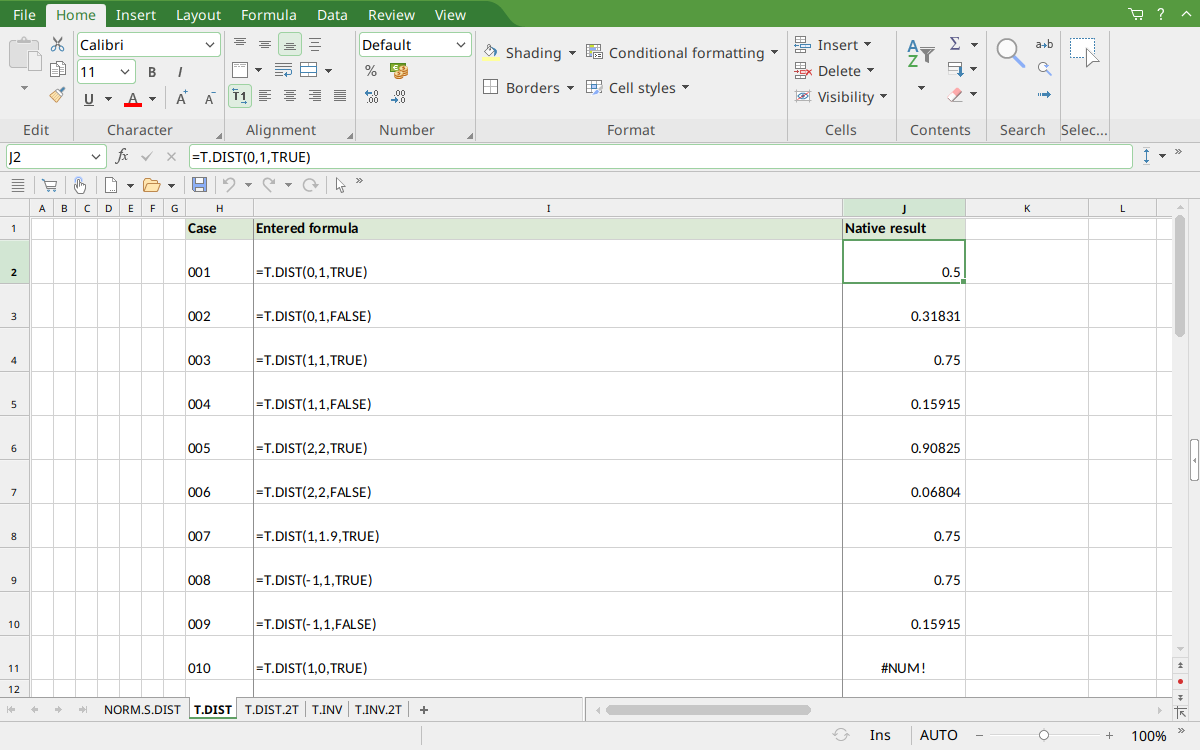Click the shopping cart icon in title bar
Screen dimensions: 1200x750
[x=1136, y=15]
